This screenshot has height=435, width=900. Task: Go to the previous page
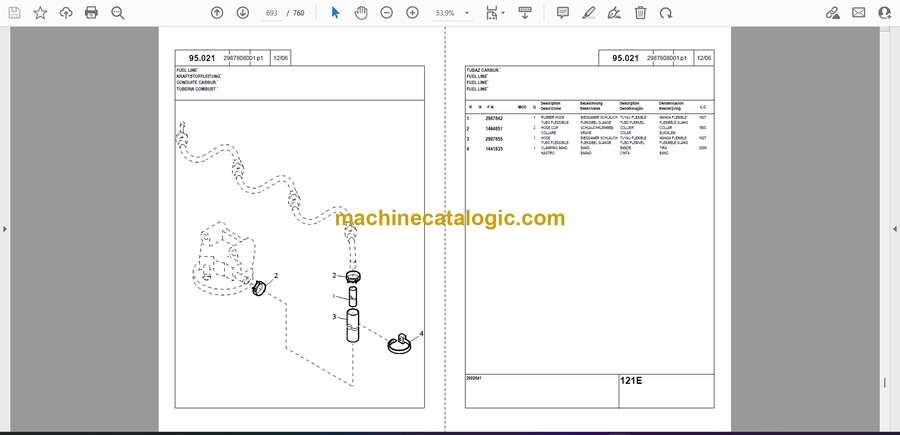pos(217,13)
